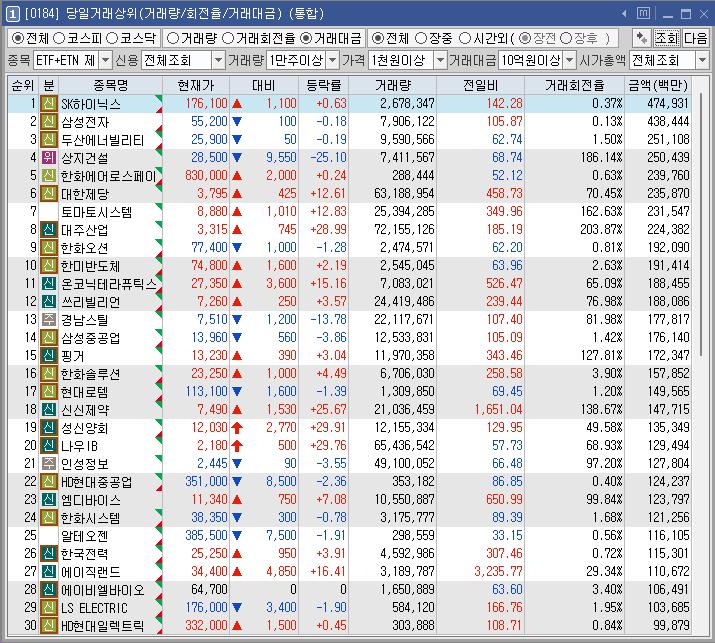The image size is (715, 643).
Task: Open the 시가총액 전체조회 dropdown
Action: (x=702, y=60)
